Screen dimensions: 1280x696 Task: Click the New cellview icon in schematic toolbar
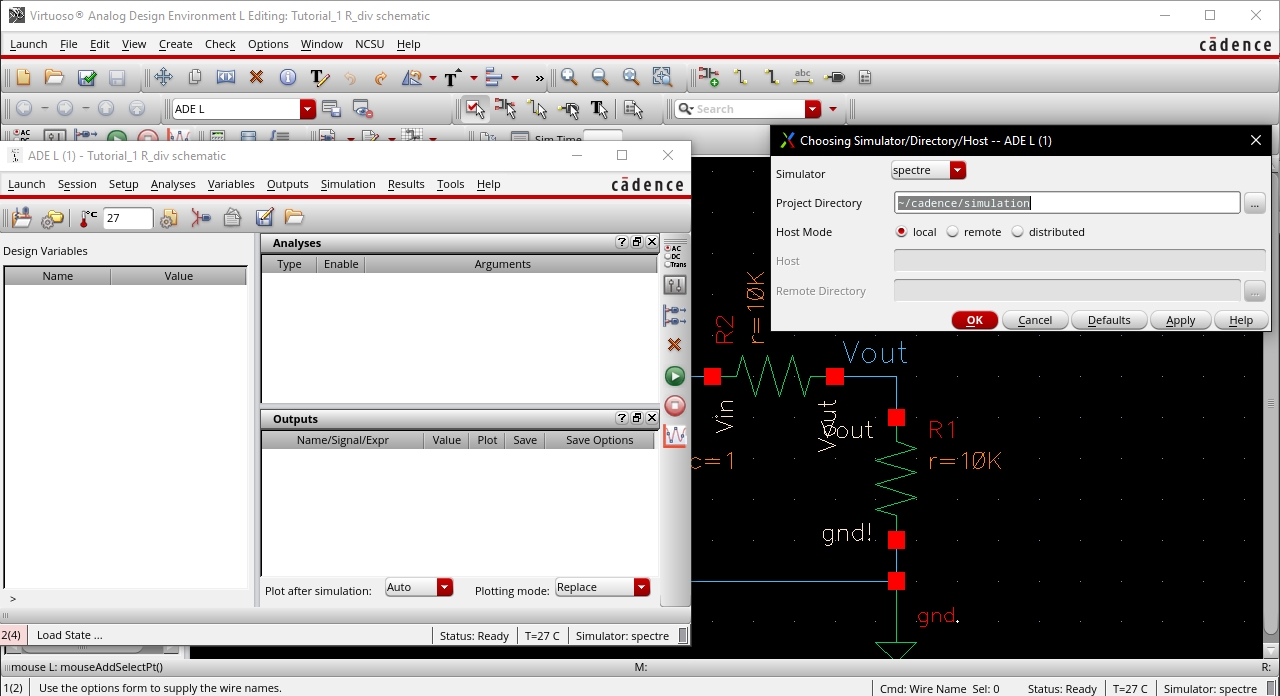[x=24, y=77]
